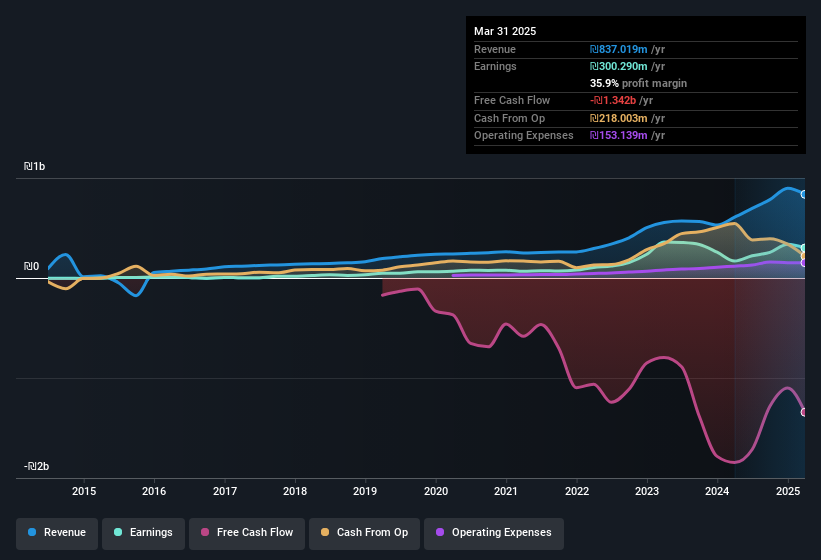The height and width of the screenshot is (560, 821).
Task: Click the purple Operating Expenses endpoint marker
Action: (804, 263)
